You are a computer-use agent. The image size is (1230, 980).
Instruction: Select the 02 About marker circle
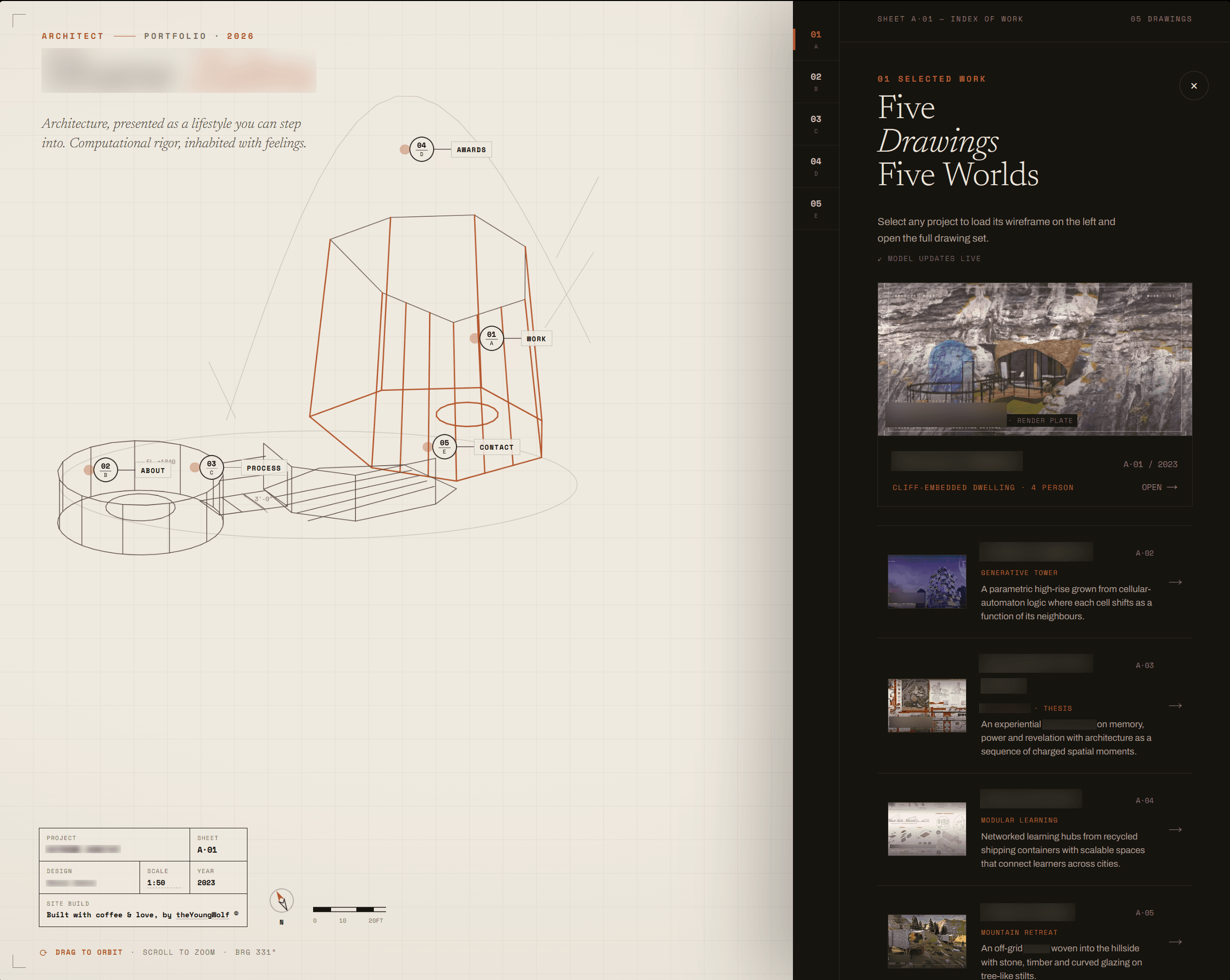coord(105,470)
